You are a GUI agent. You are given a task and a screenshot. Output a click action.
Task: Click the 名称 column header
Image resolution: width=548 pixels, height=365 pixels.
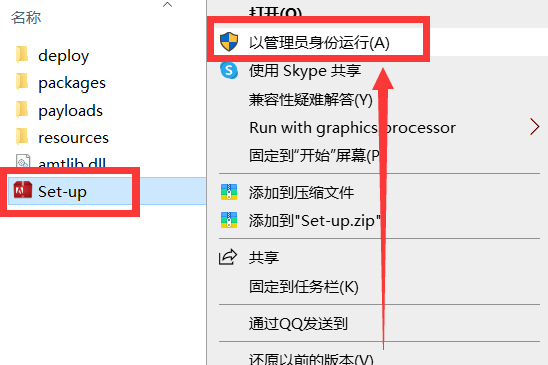[x=26, y=17]
